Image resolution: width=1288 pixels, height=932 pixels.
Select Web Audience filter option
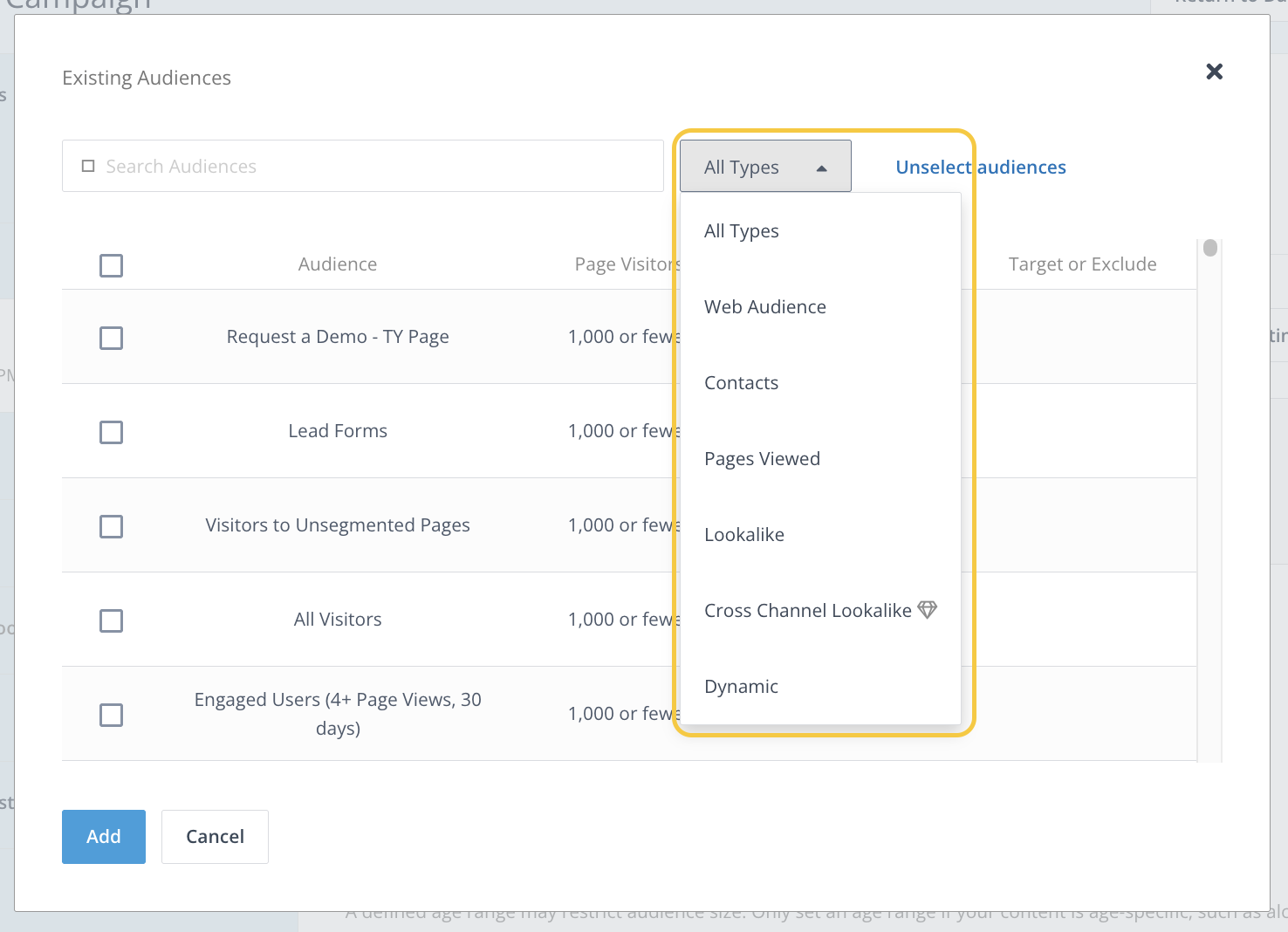[765, 307]
